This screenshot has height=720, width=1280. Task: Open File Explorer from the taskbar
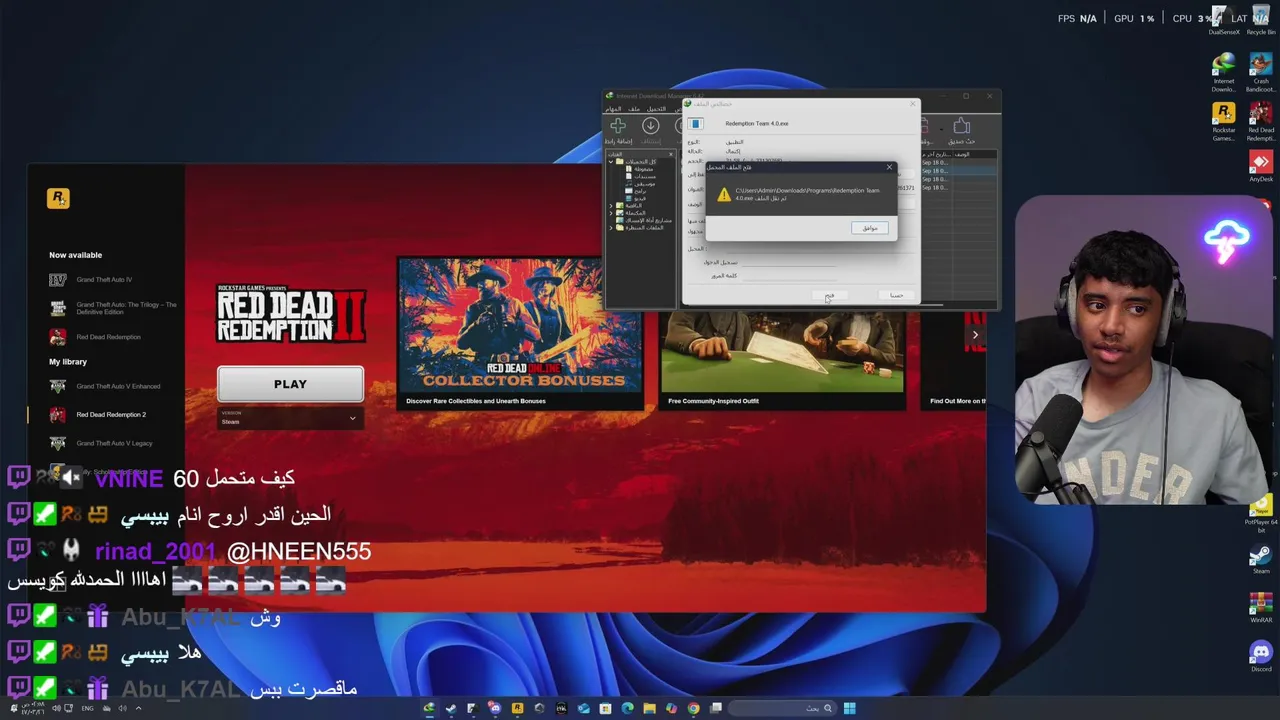click(649, 708)
